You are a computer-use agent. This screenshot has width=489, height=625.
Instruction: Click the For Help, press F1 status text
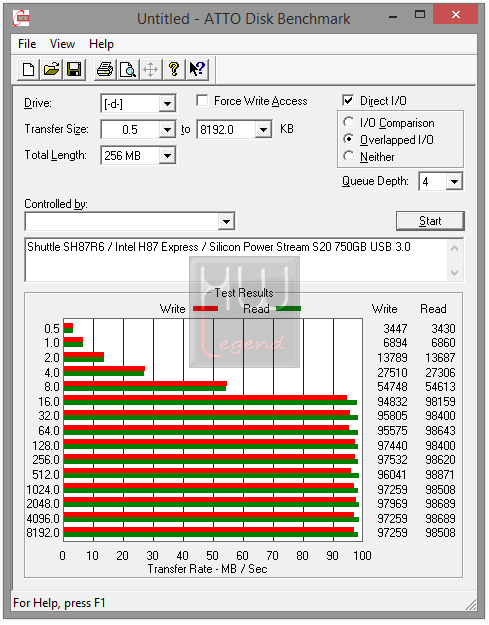[x=59, y=603]
